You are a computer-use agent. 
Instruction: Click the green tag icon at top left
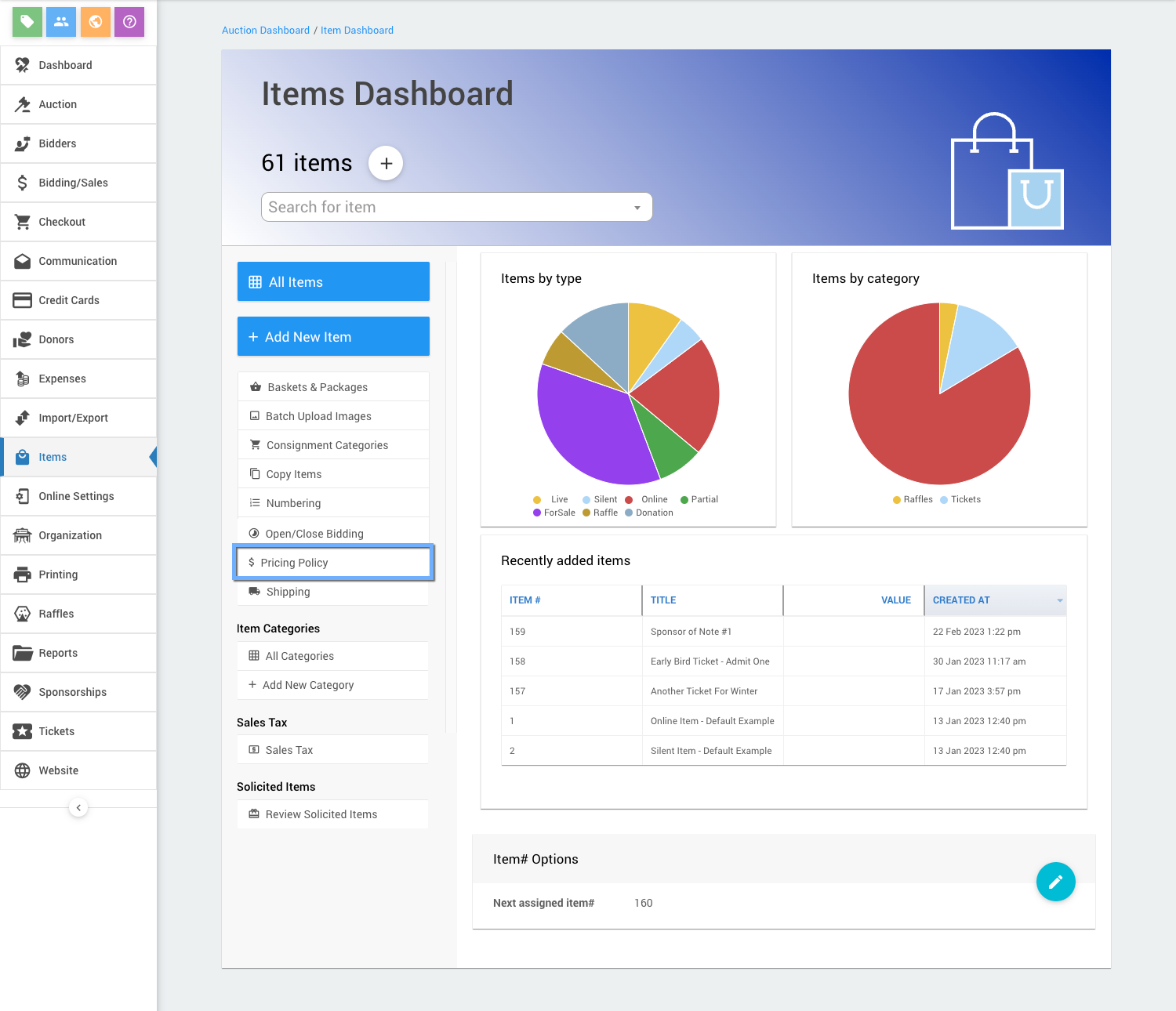pyautogui.click(x=27, y=22)
